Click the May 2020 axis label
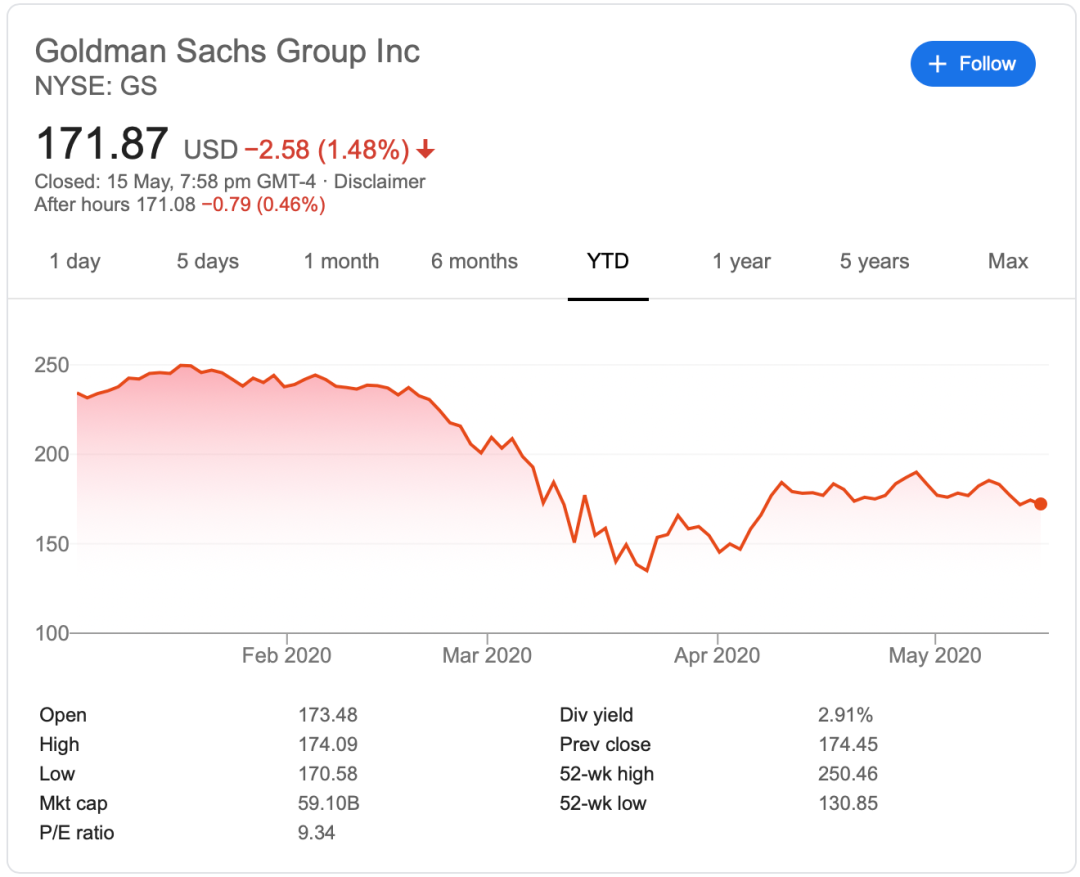This screenshot has height=877, width=1080. tap(935, 656)
